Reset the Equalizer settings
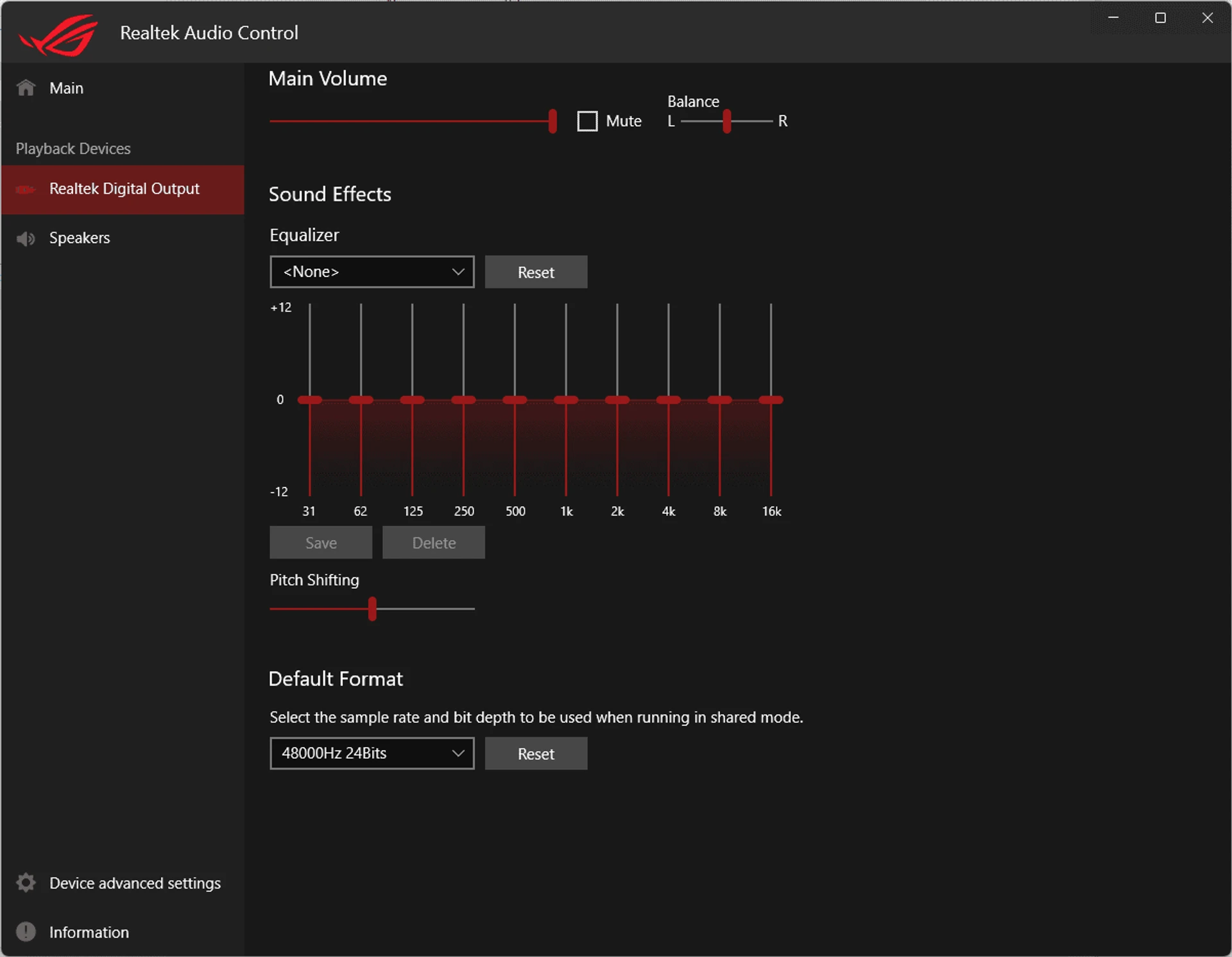This screenshot has width=1232, height=957. pyautogui.click(x=536, y=272)
